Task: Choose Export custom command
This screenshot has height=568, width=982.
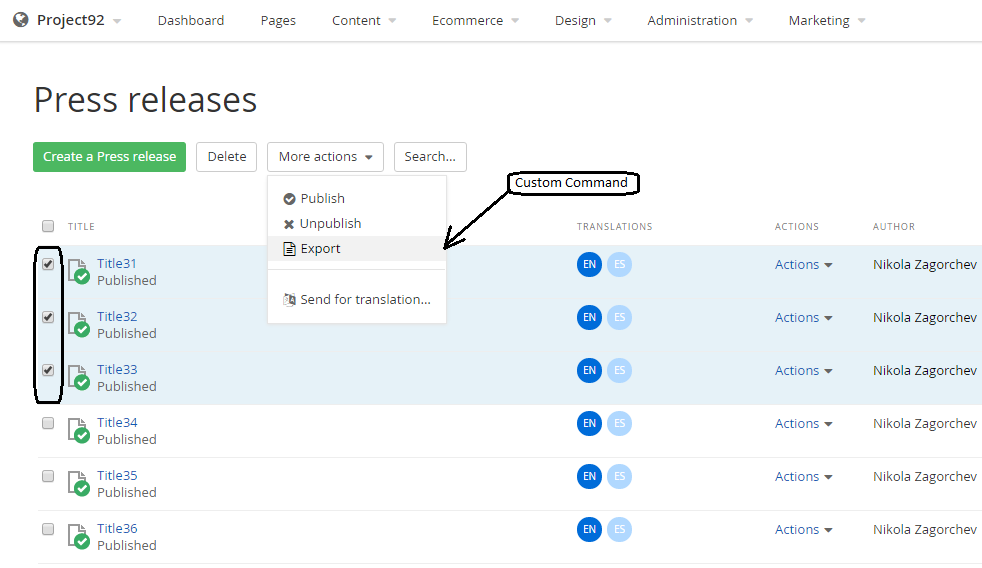Action: tap(357, 249)
